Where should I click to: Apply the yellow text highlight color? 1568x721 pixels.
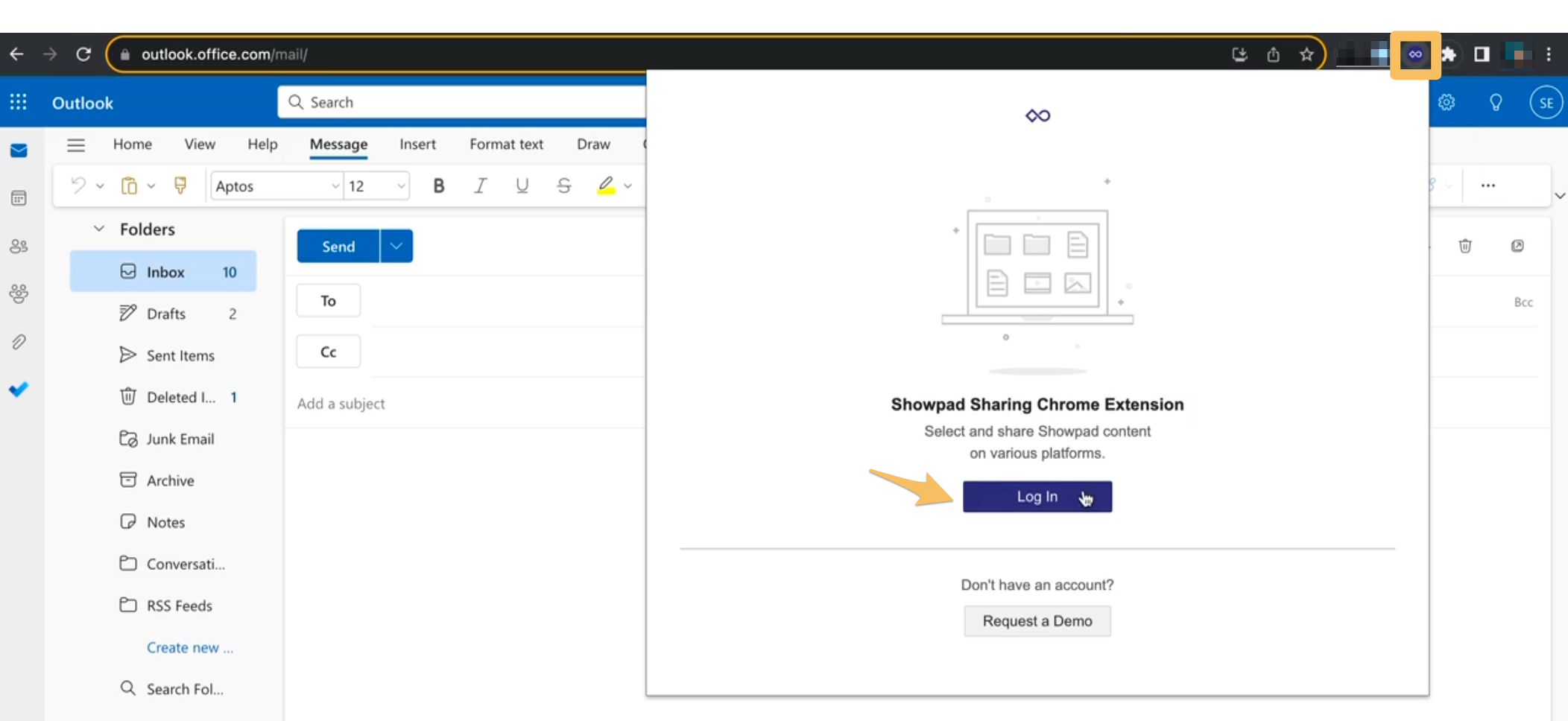tap(606, 185)
